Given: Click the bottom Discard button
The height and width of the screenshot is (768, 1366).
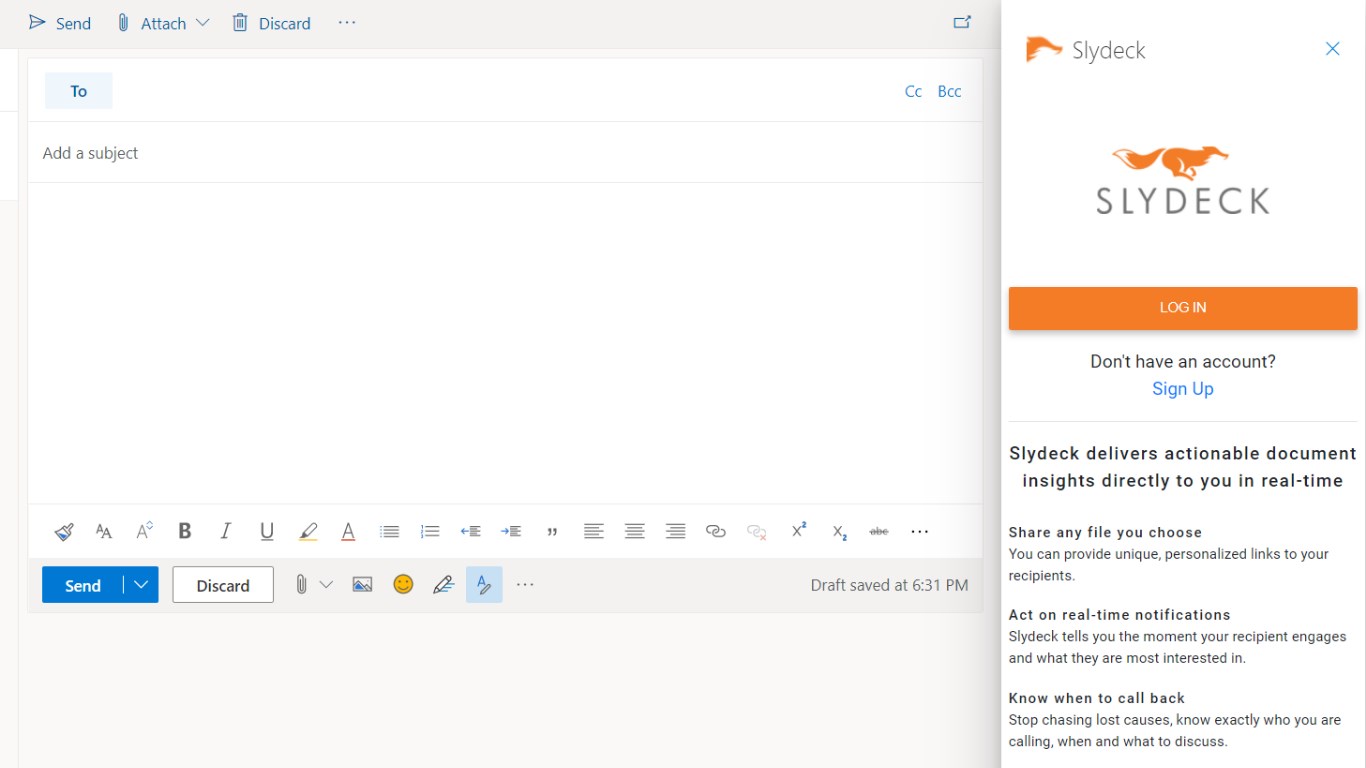Looking at the screenshot, I should point(223,585).
